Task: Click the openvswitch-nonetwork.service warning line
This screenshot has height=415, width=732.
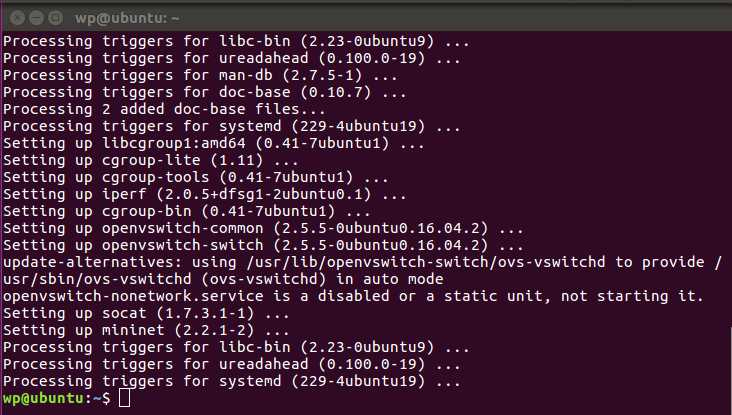Action: (x=353, y=296)
